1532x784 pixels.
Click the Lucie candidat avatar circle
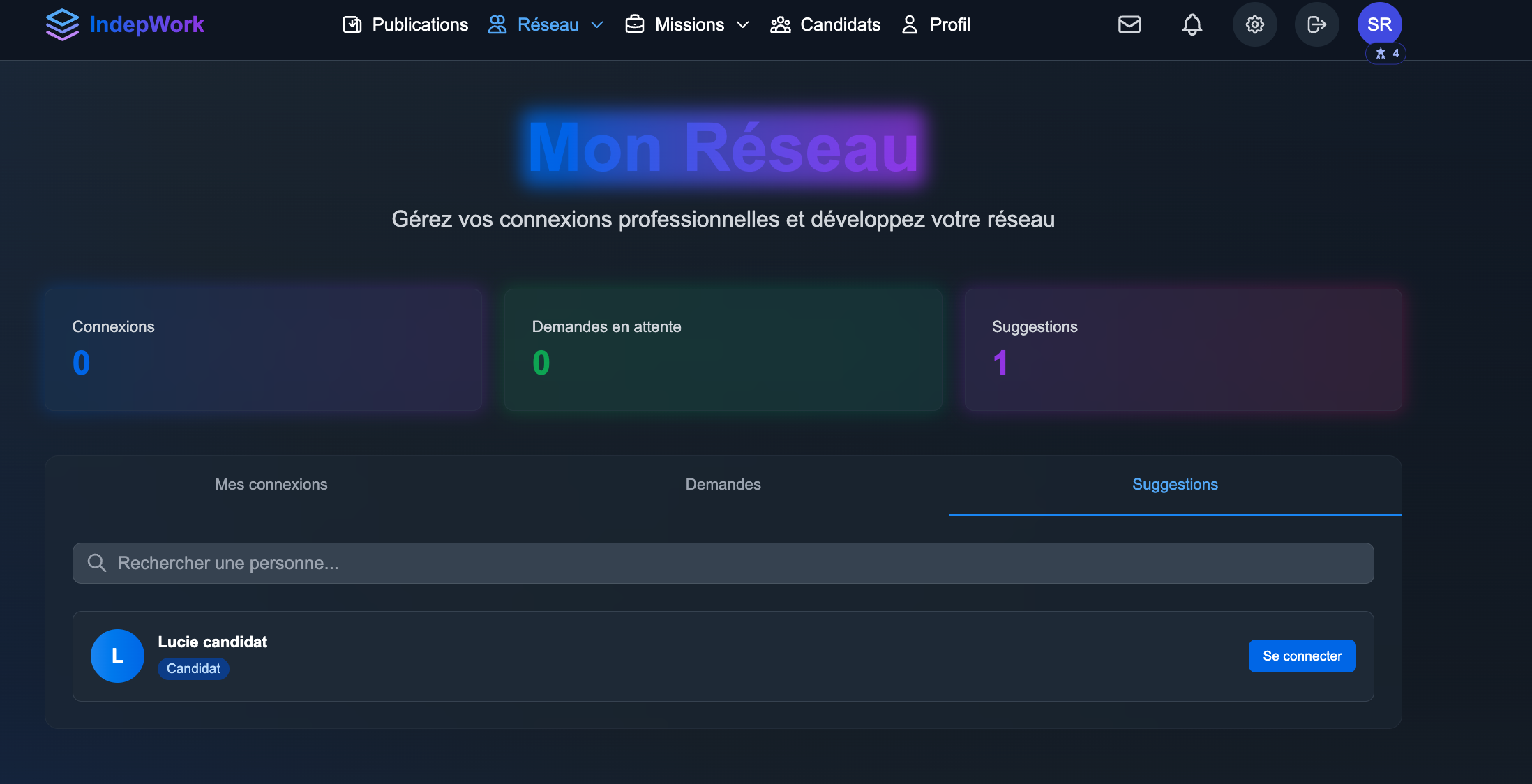coord(117,656)
